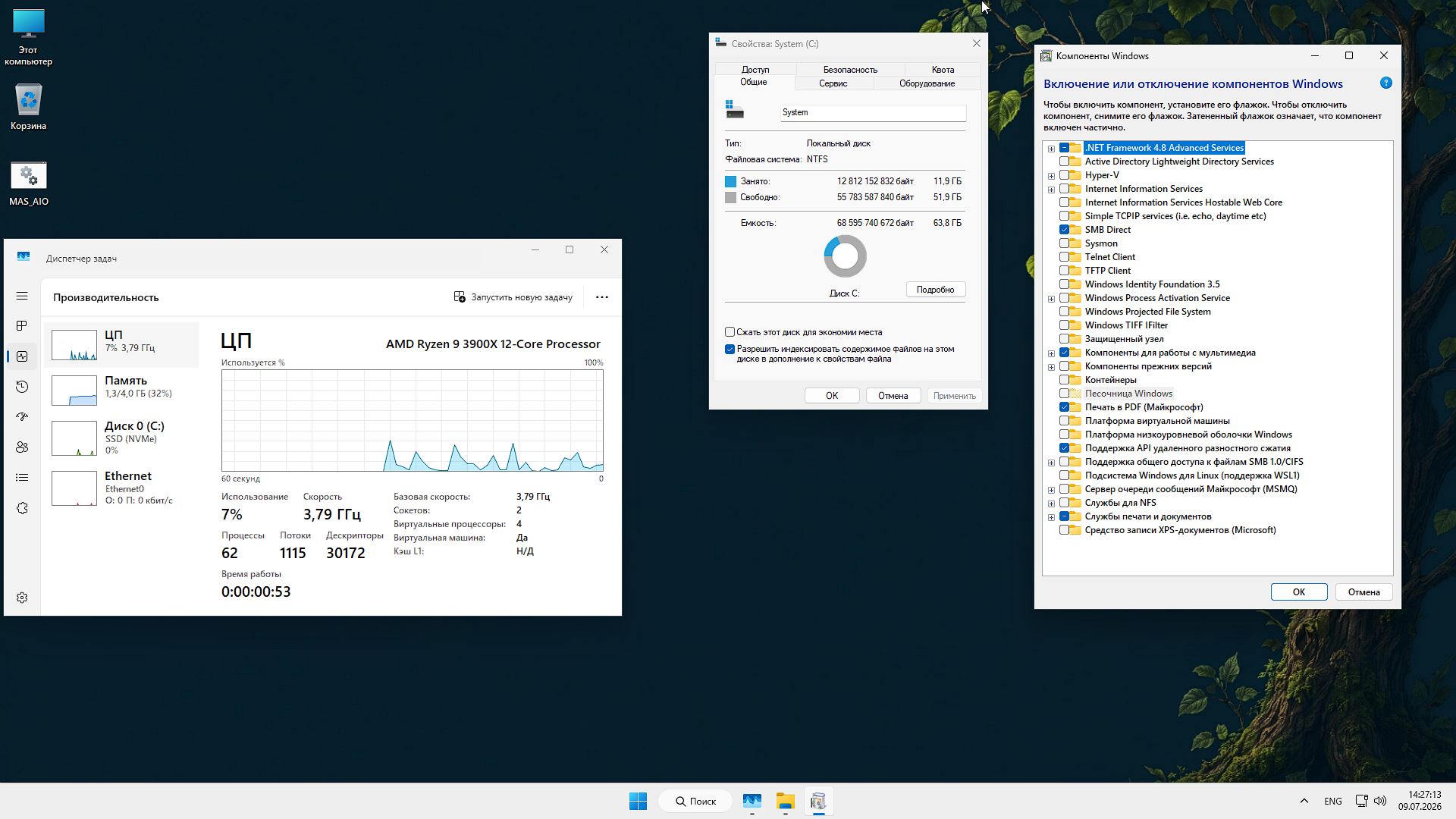Click the Подробно button in disk properties
1456x819 pixels.
click(935, 290)
